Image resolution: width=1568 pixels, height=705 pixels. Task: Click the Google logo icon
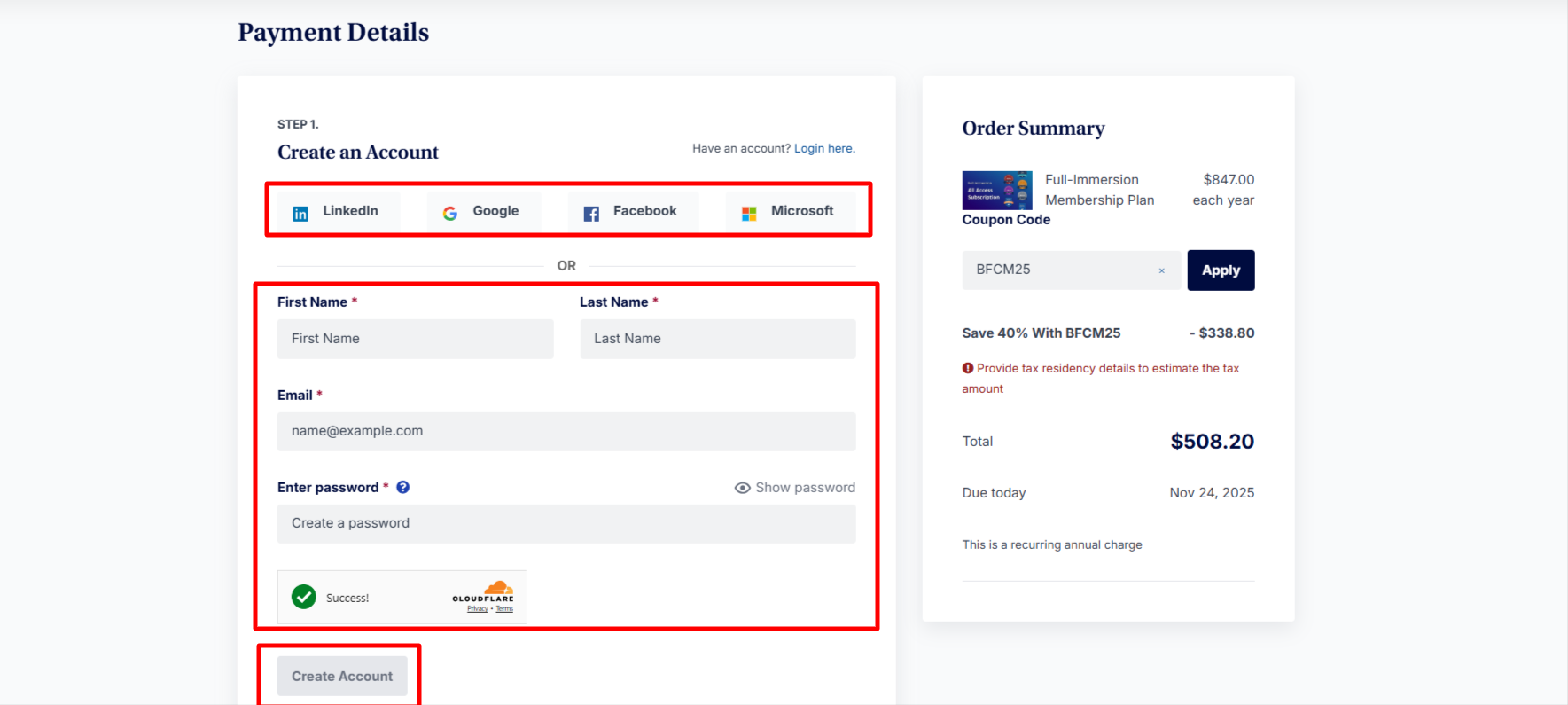coord(450,213)
